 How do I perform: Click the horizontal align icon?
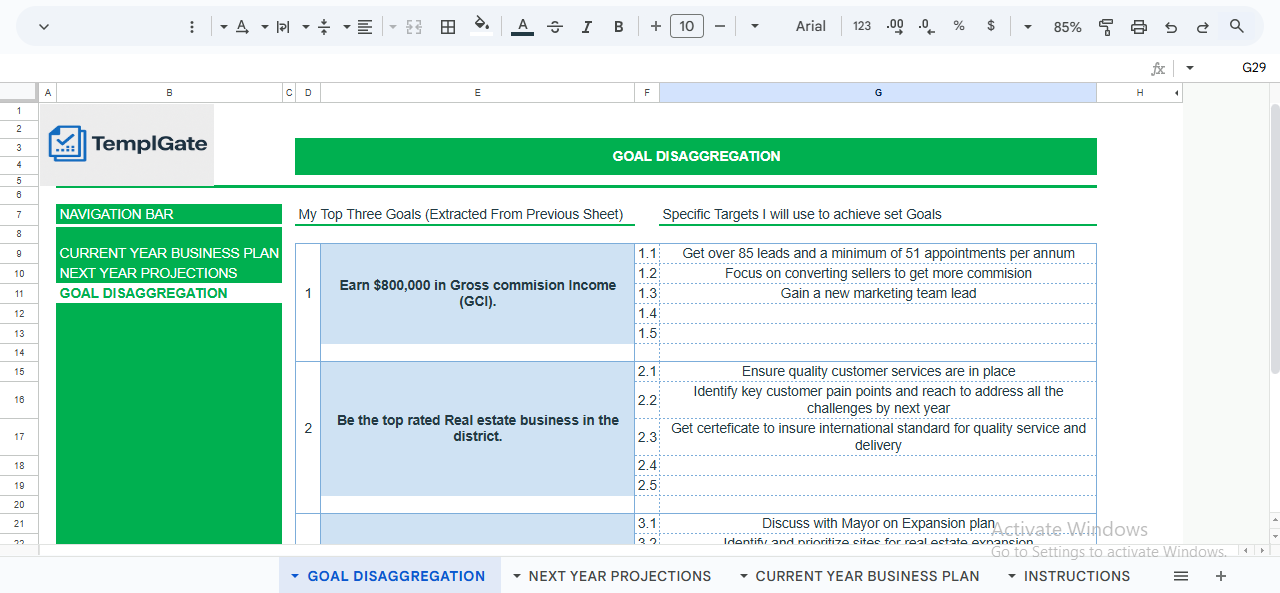[365, 27]
